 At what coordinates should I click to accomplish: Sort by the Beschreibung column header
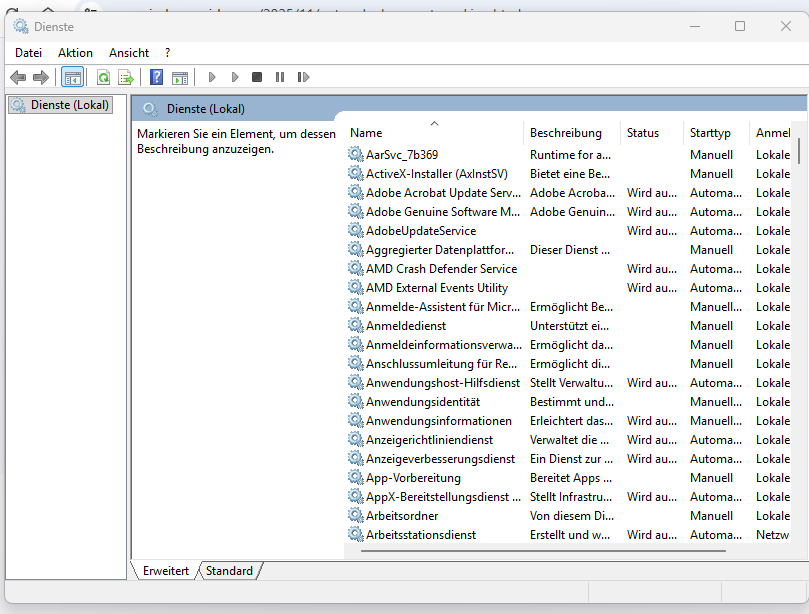[572, 133]
